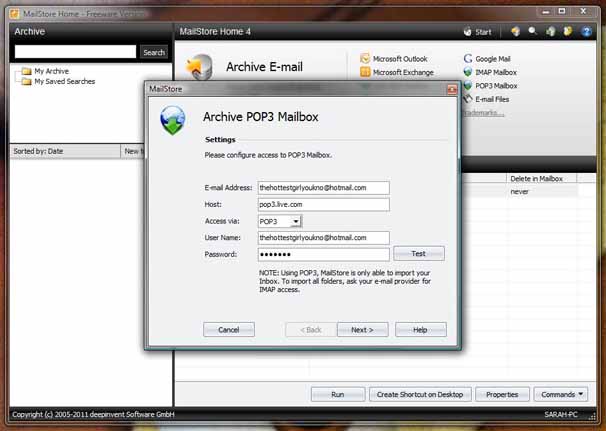Click the Start icon in MailStore header
606x431 pixels.
coord(468,32)
